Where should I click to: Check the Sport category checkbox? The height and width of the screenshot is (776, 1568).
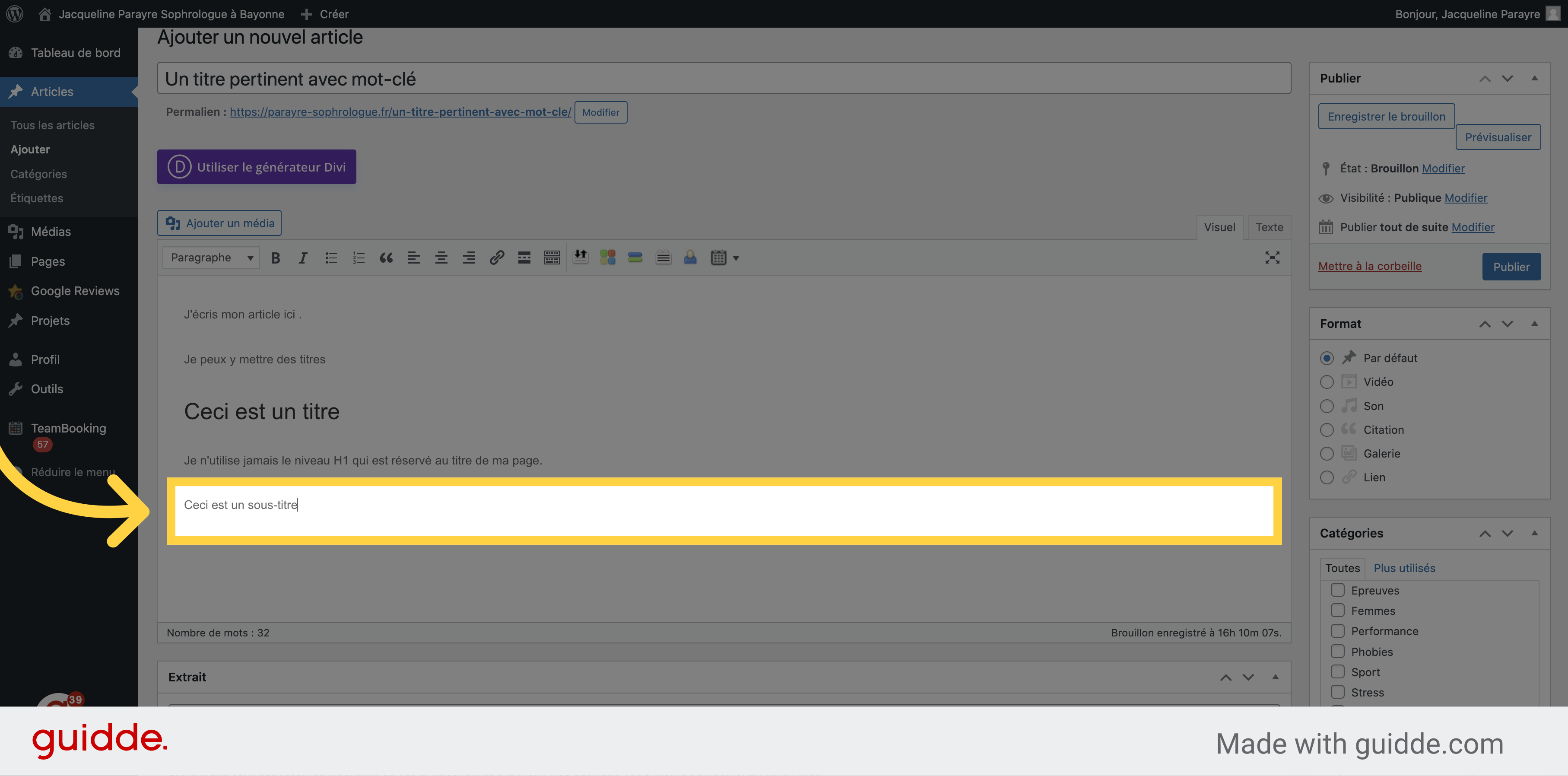pos(1337,671)
